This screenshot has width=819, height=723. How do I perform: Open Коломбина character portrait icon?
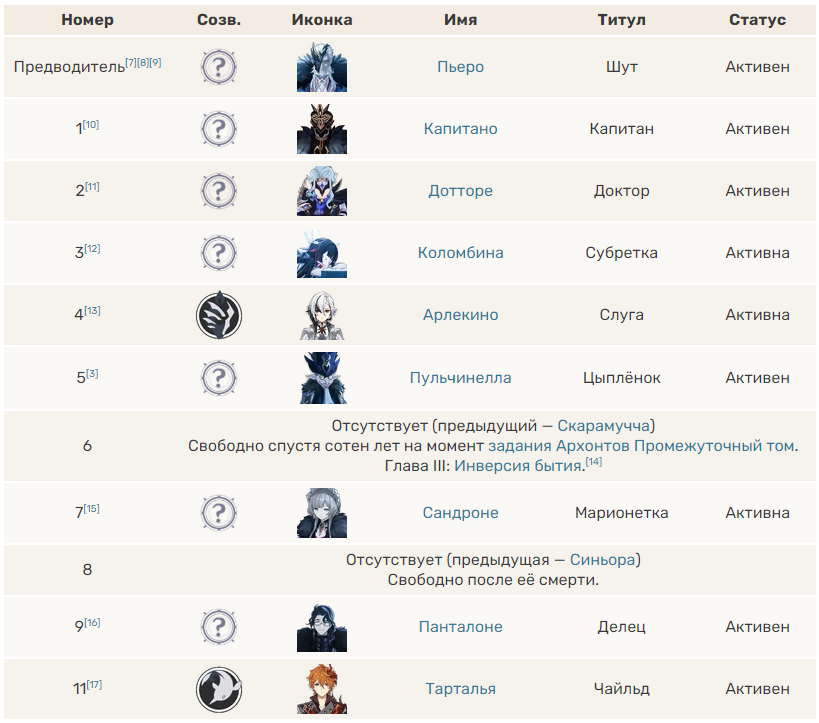tap(322, 253)
